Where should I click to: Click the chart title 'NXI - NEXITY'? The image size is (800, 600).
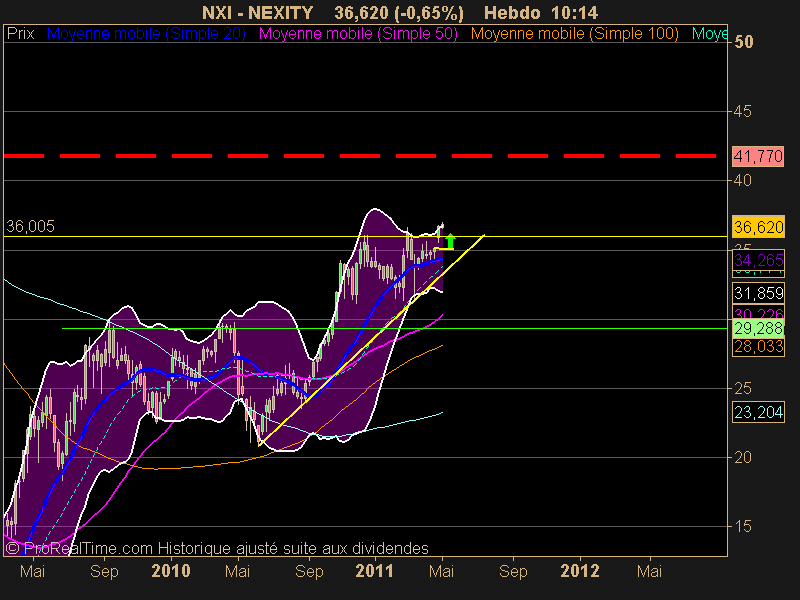[257, 13]
